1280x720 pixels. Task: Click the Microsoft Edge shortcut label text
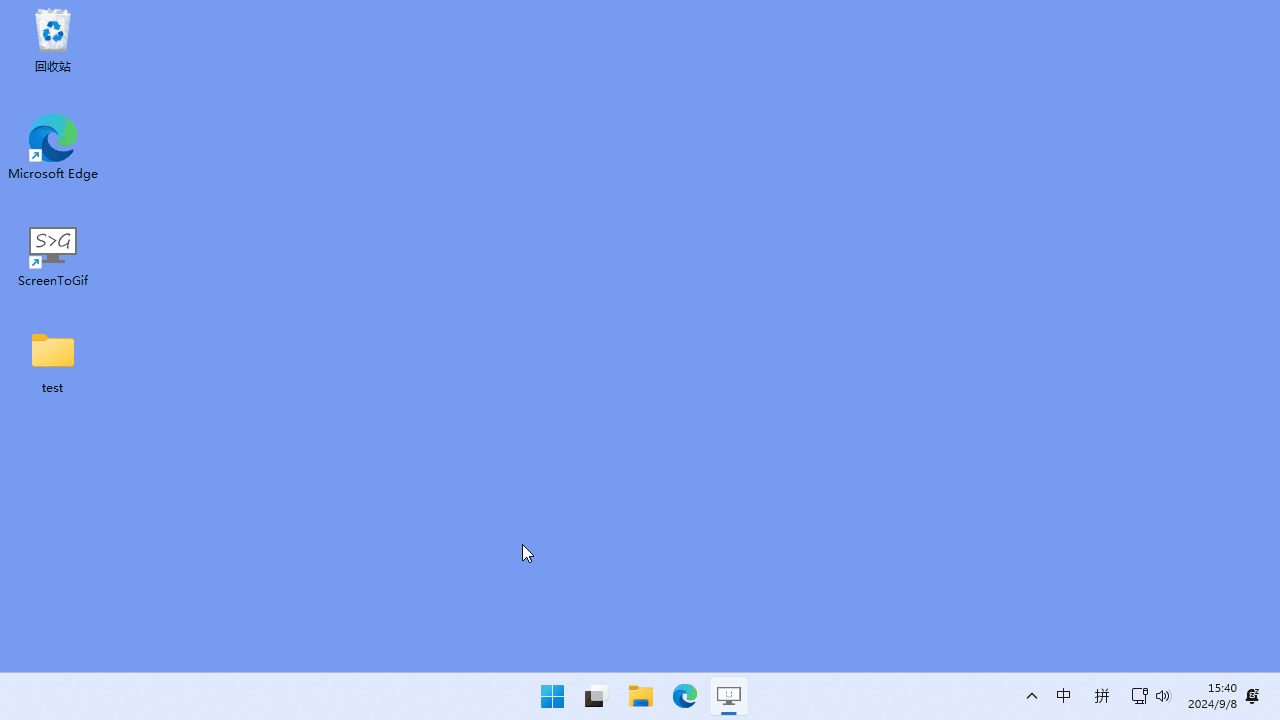pyautogui.click(x=53, y=174)
